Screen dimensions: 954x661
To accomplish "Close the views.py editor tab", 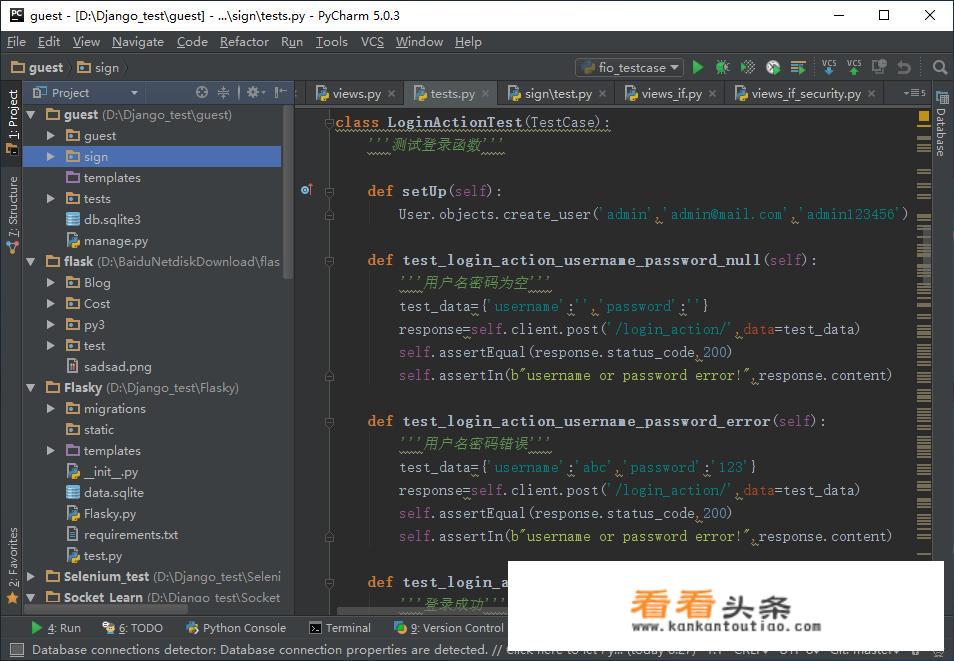I will tap(392, 94).
